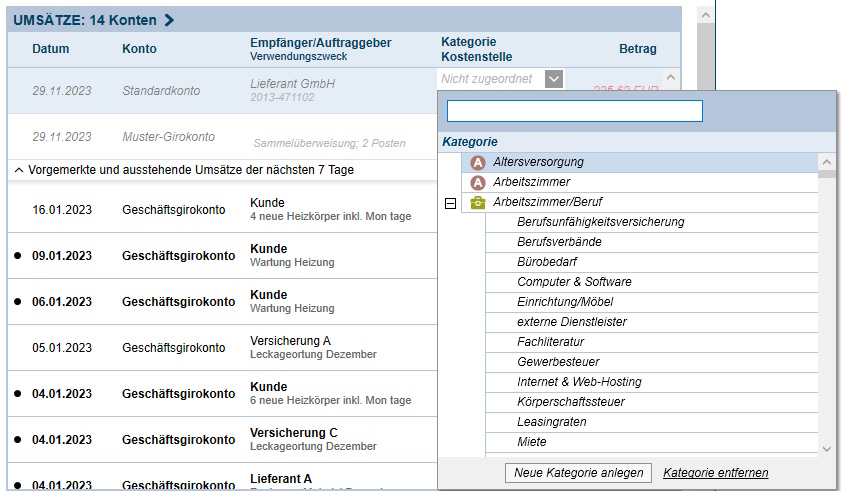Open the 06.01.2023 Wartung Heizung transaction
841x491 pixels.
click(222, 302)
